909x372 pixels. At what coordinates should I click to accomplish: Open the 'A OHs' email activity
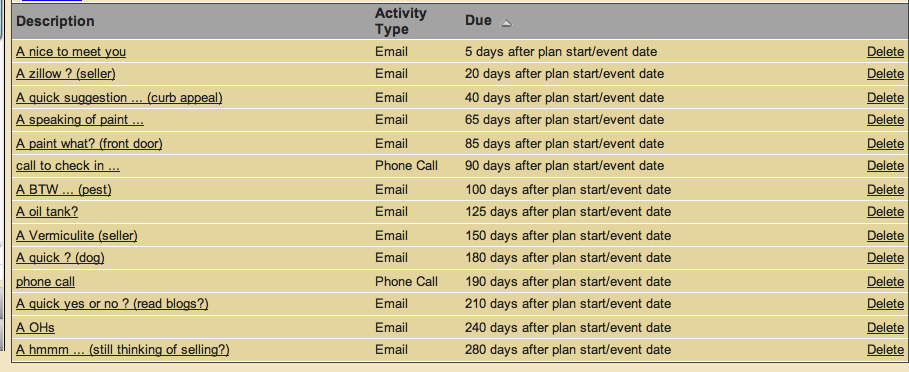click(x=35, y=327)
